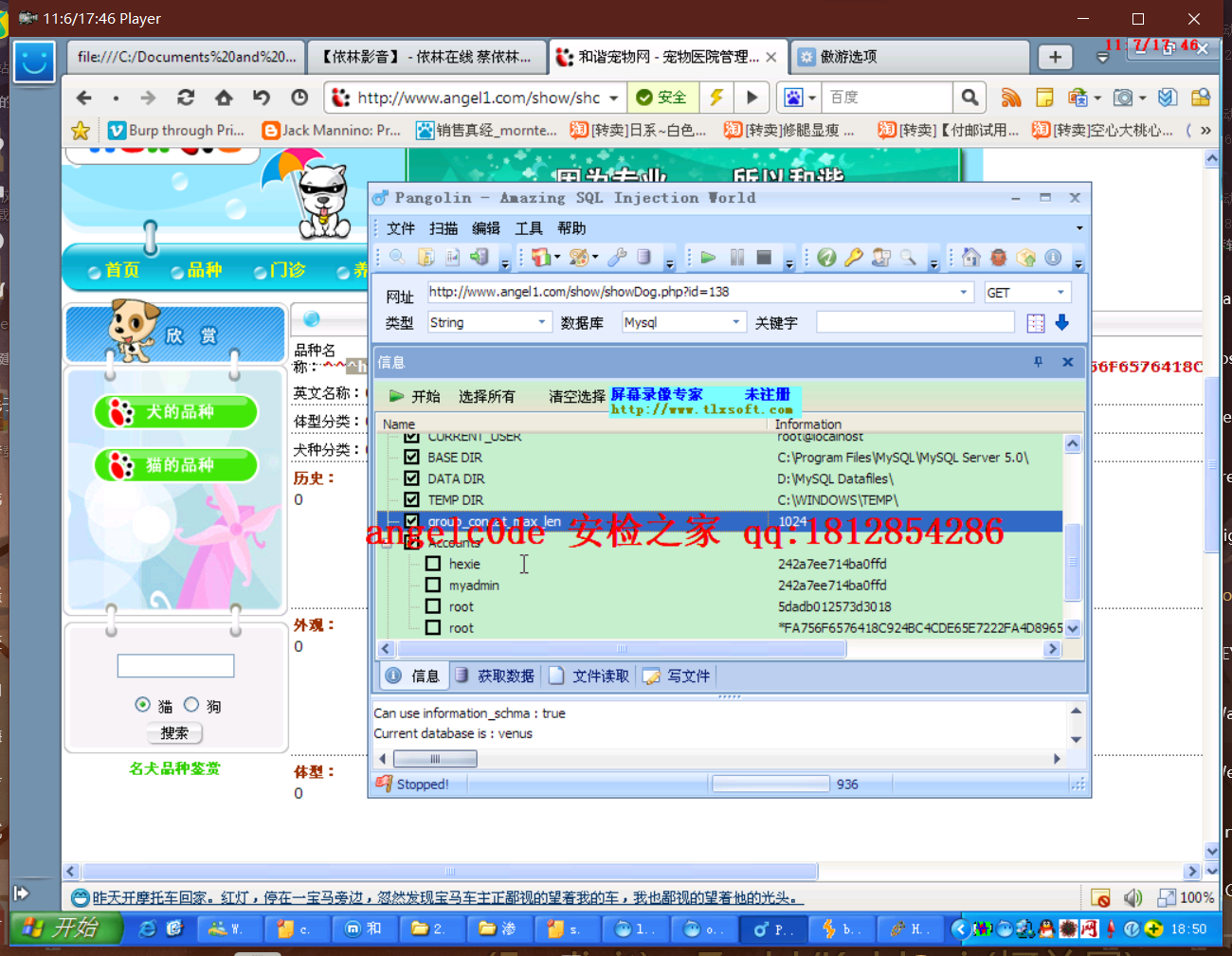This screenshot has width=1232, height=956.
Task: Click Pangolin color palette tool icon
Action: 578,258
